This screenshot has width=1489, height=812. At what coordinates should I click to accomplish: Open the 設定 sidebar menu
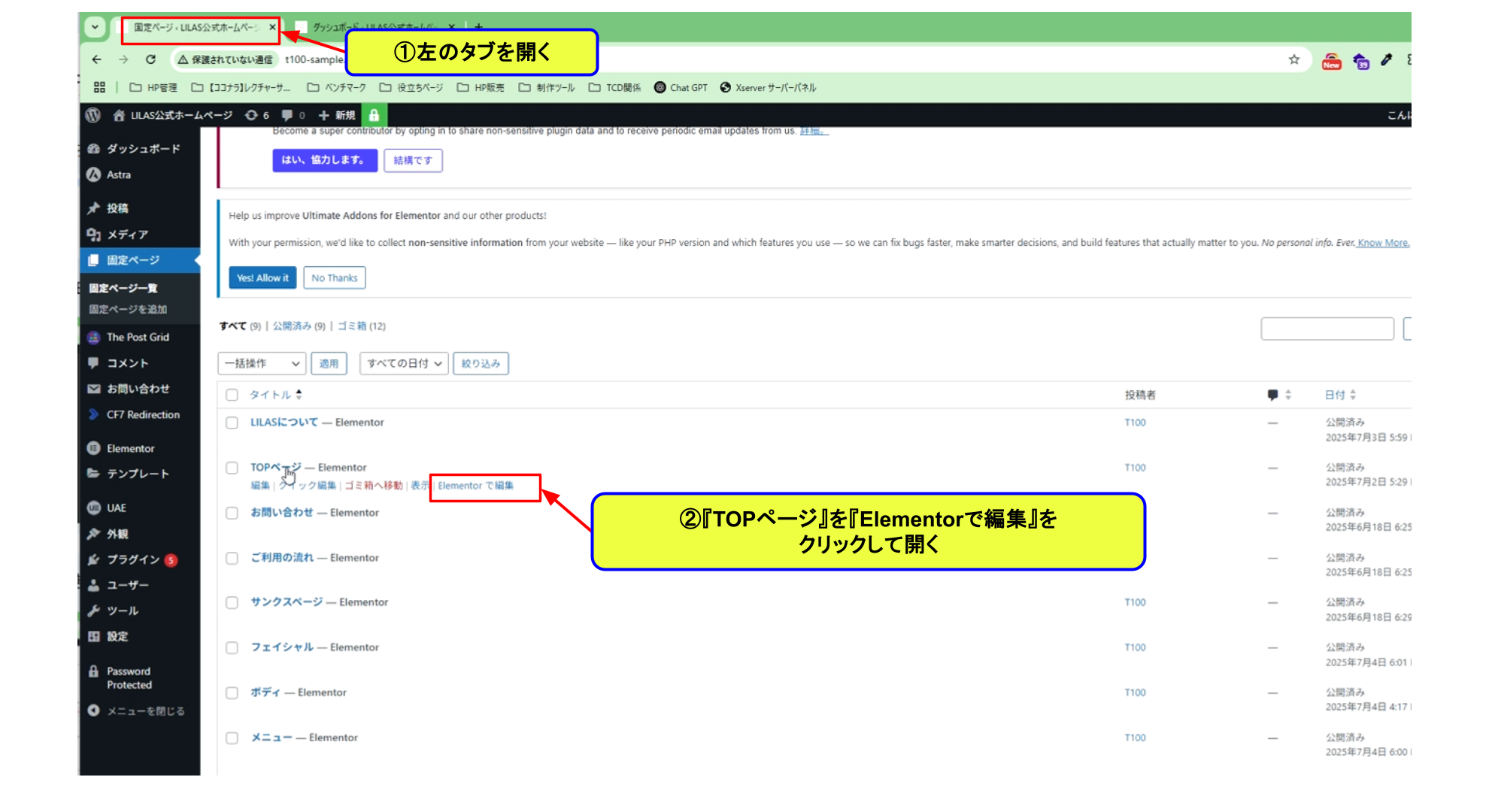point(140,636)
